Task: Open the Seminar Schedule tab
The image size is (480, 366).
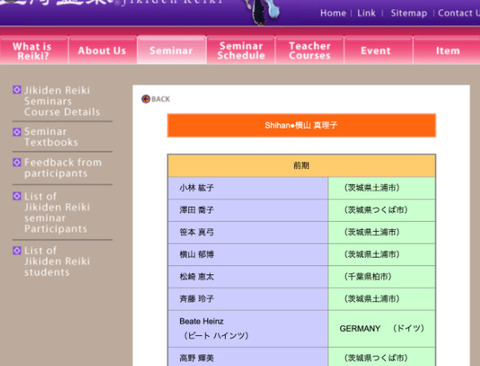Action: tap(241, 50)
